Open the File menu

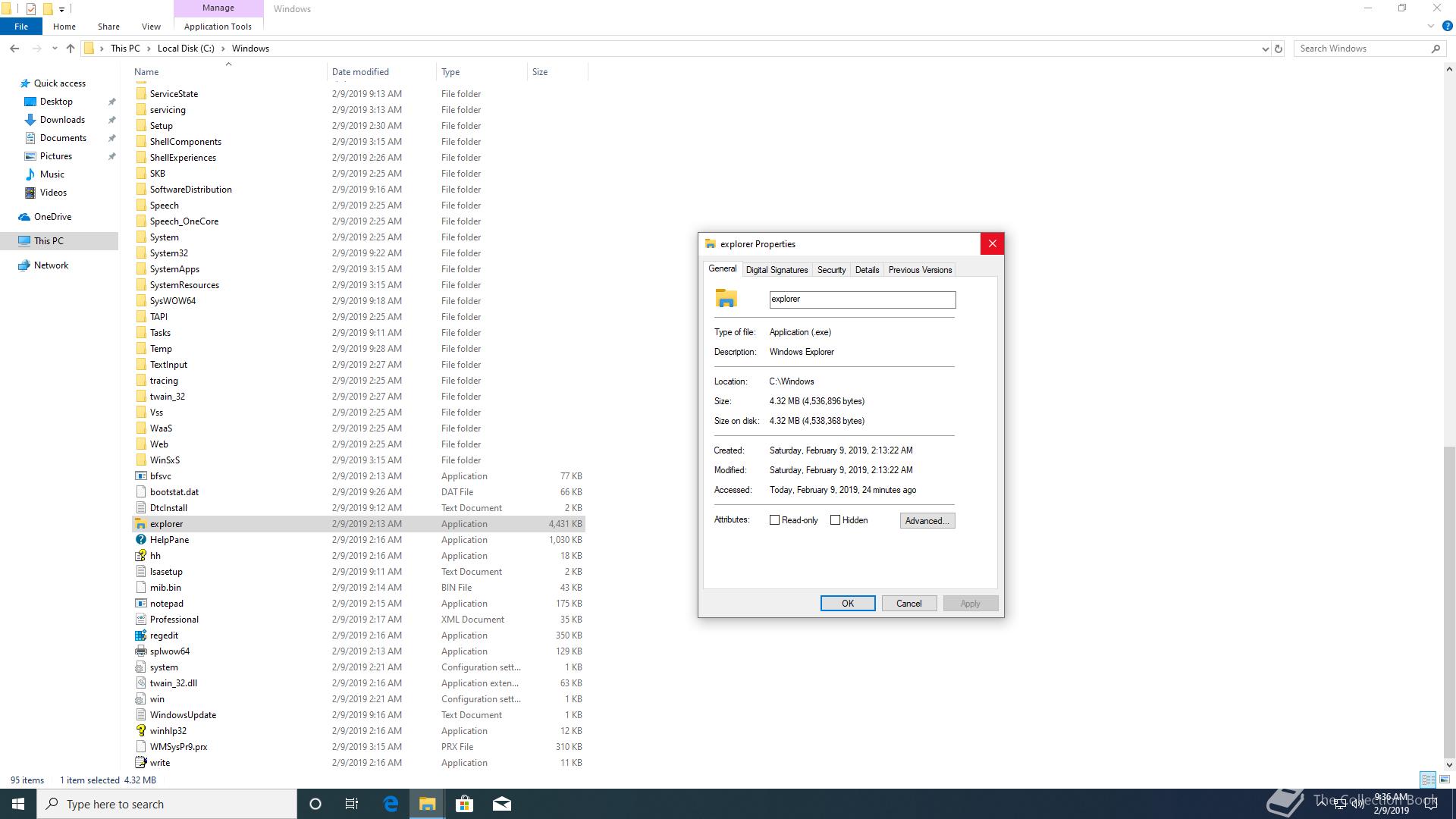(x=21, y=27)
